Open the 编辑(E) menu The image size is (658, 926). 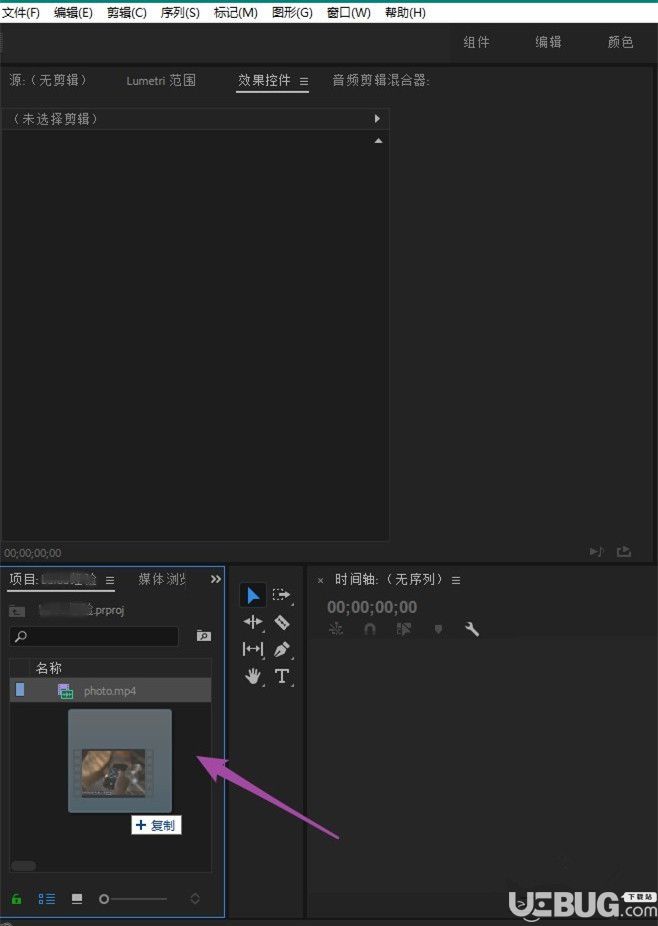point(73,12)
